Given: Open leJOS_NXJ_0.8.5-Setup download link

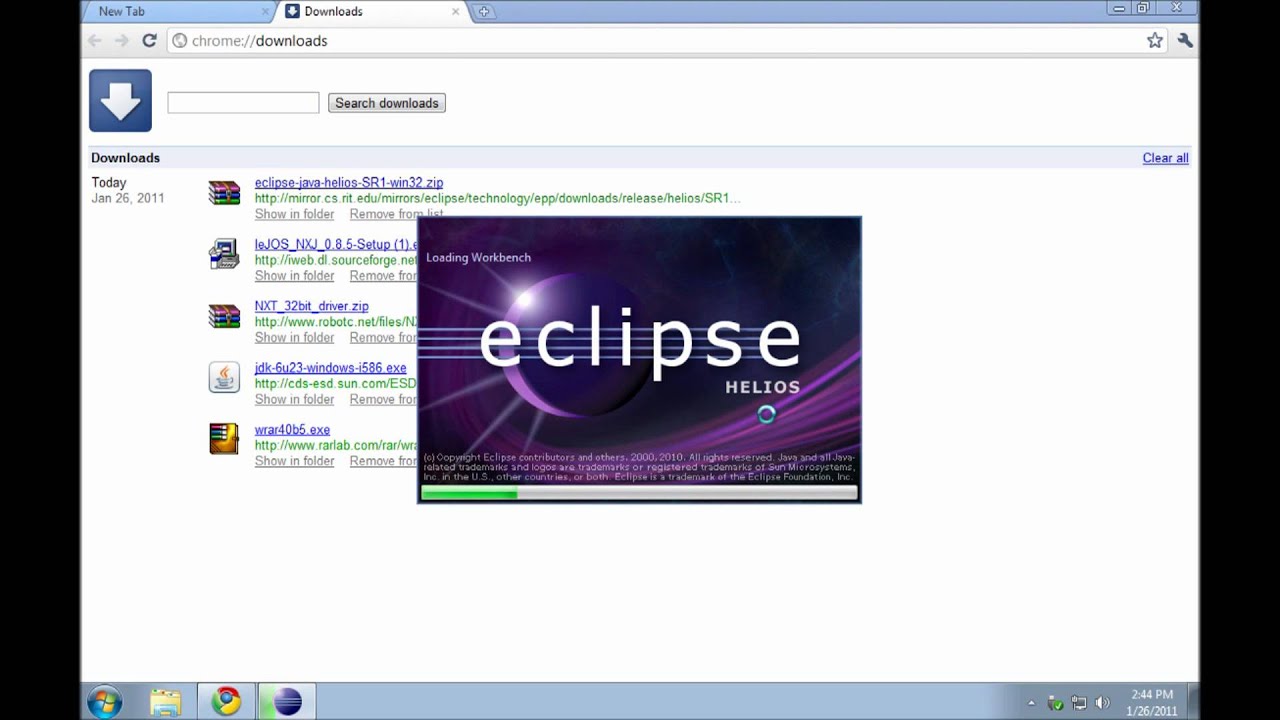Looking at the screenshot, I should (336, 244).
